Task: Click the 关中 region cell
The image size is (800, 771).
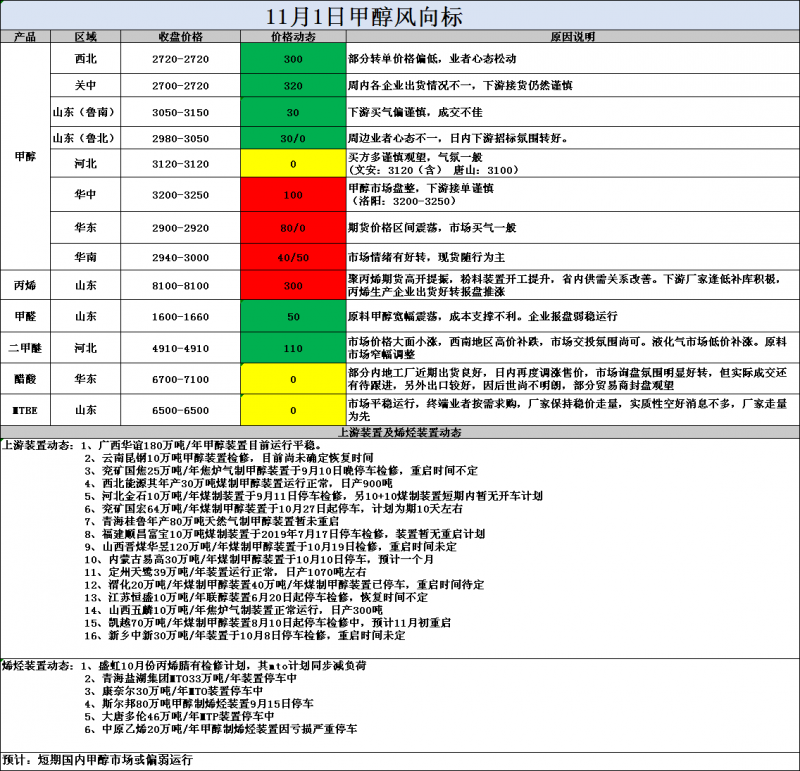Action: (85, 85)
